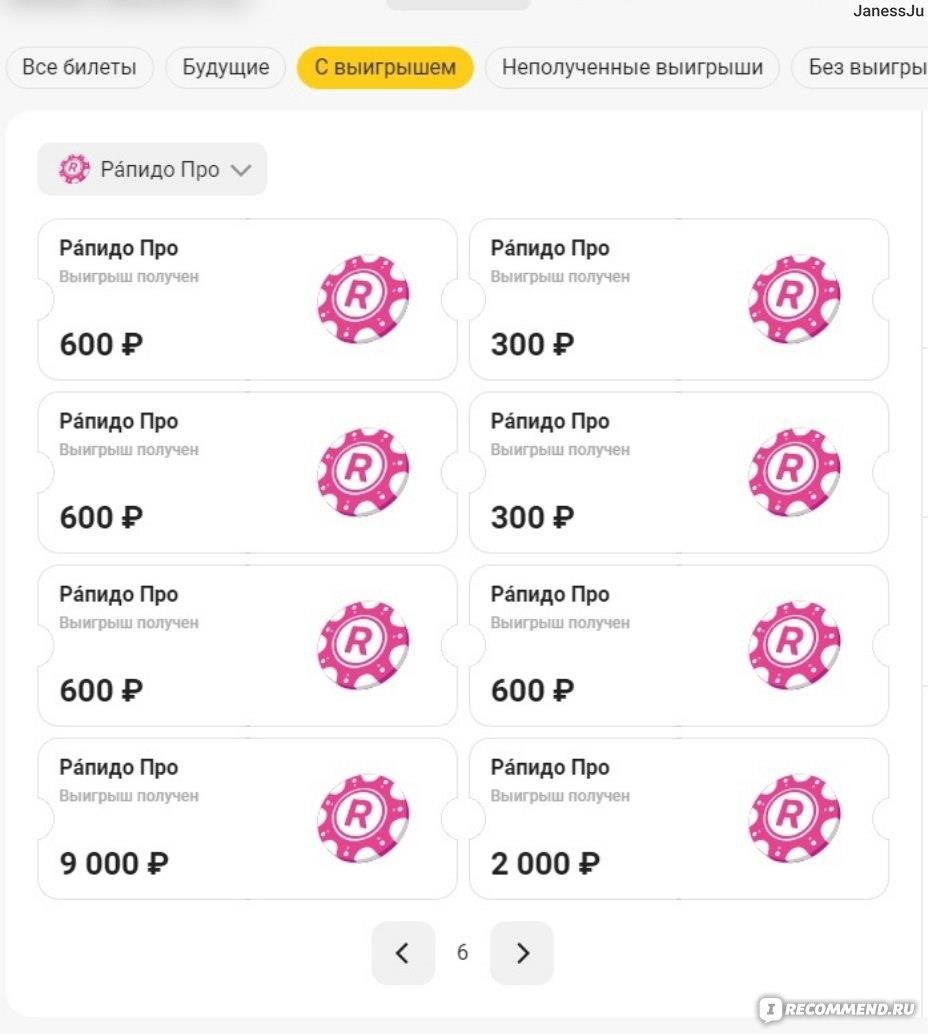The height and width of the screenshot is (1034, 928).
Task: Switch to the Все билеты tab
Action: [79, 67]
